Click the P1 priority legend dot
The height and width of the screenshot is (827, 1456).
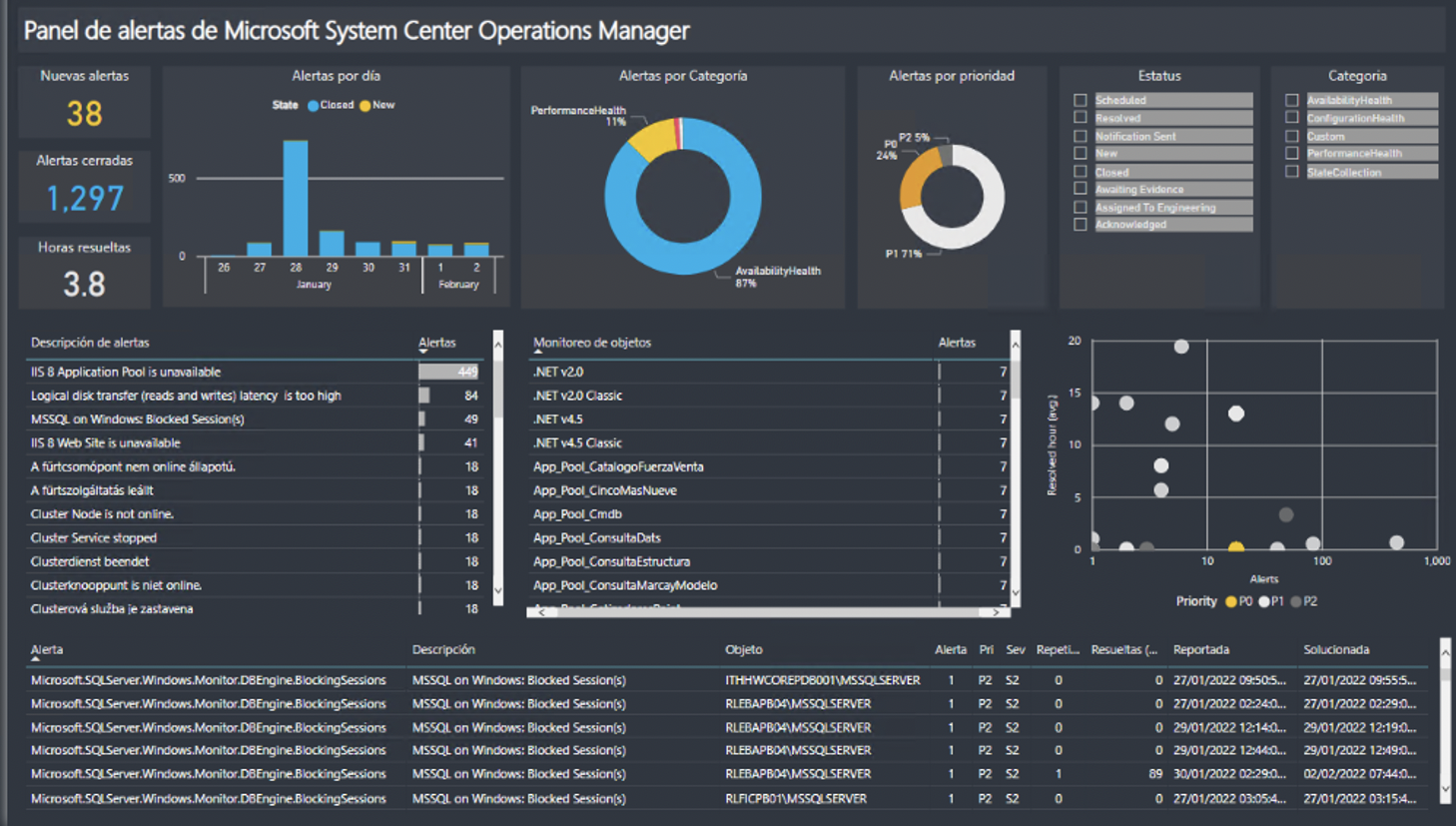[1264, 601]
